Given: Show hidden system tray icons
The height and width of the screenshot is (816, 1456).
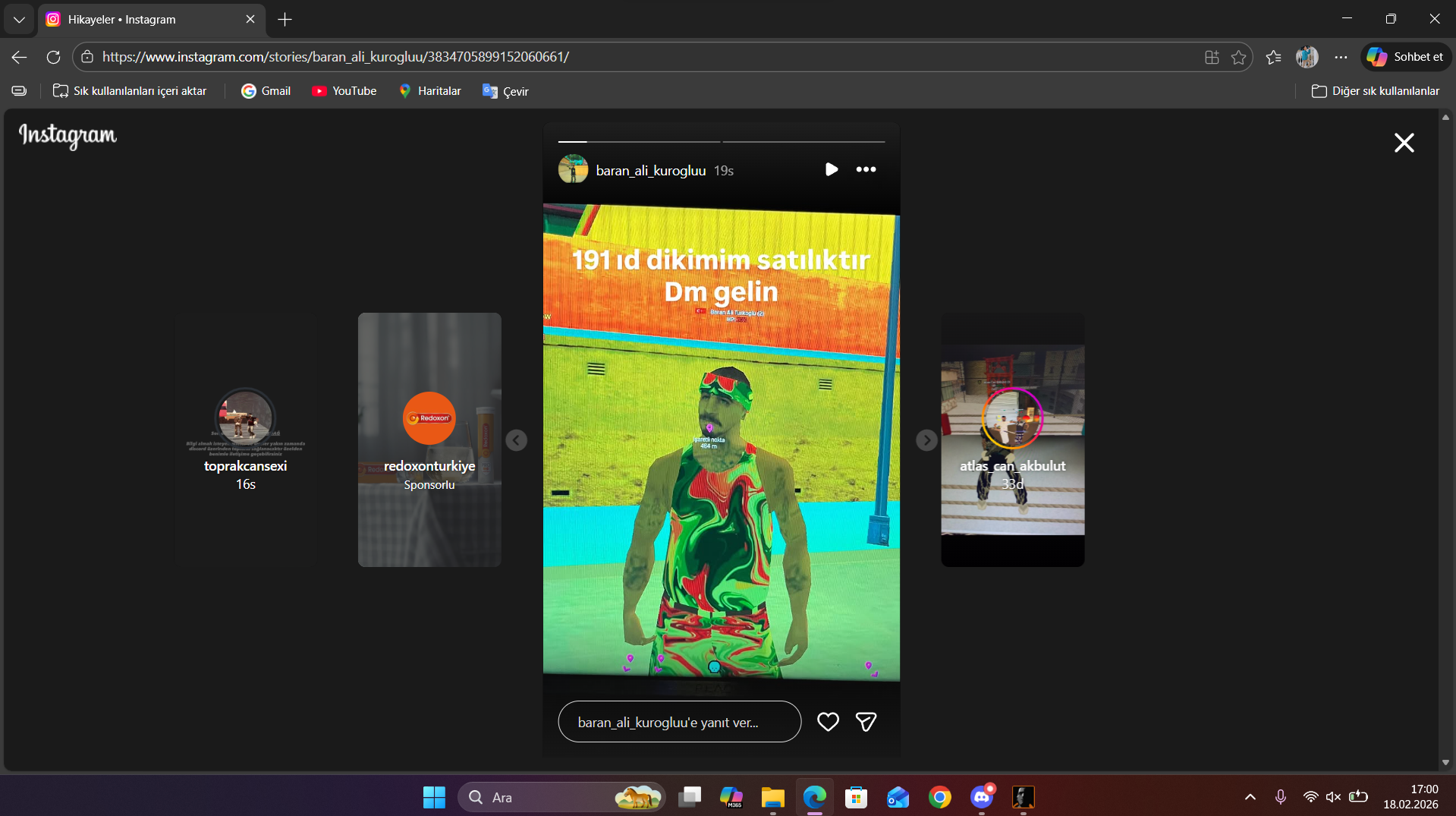Looking at the screenshot, I should 1250,797.
